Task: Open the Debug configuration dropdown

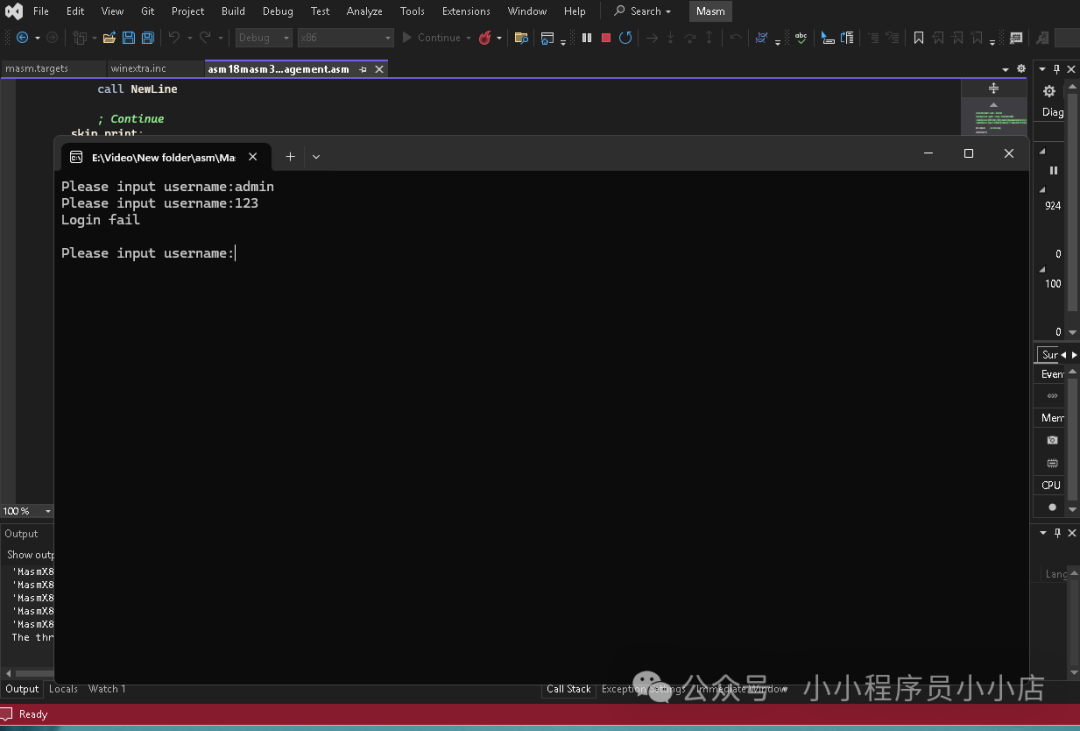Action: tap(264, 38)
